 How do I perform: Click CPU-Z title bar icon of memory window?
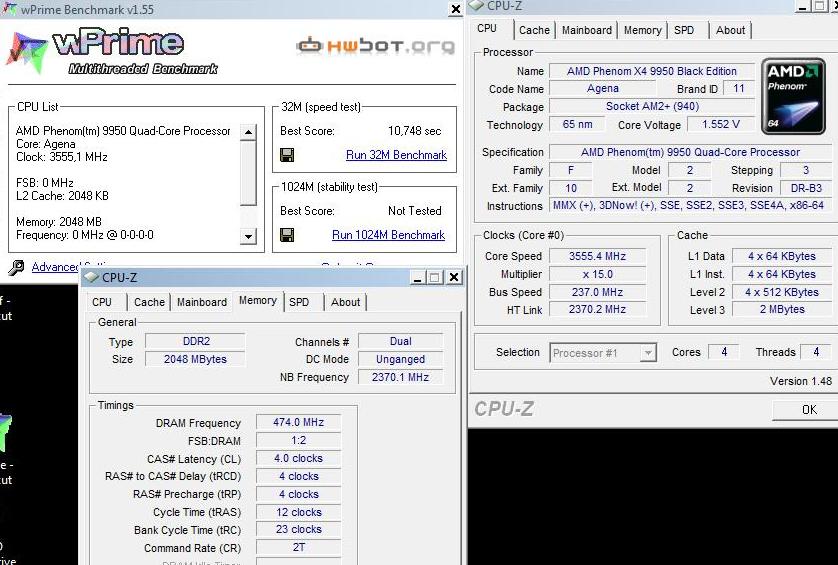pyautogui.click(x=91, y=277)
